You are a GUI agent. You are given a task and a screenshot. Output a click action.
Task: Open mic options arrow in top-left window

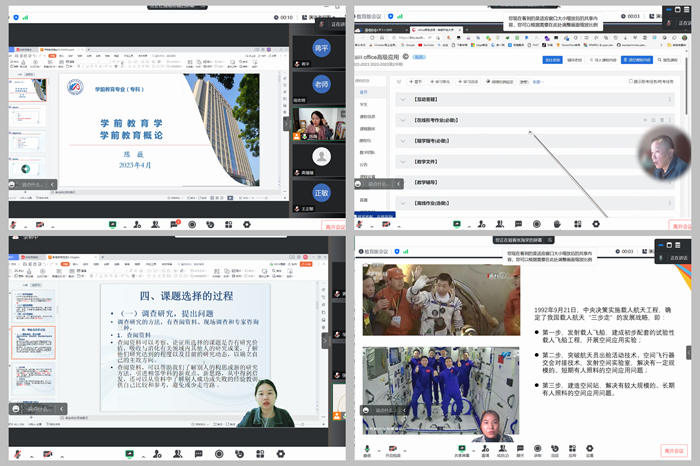coord(25,227)
